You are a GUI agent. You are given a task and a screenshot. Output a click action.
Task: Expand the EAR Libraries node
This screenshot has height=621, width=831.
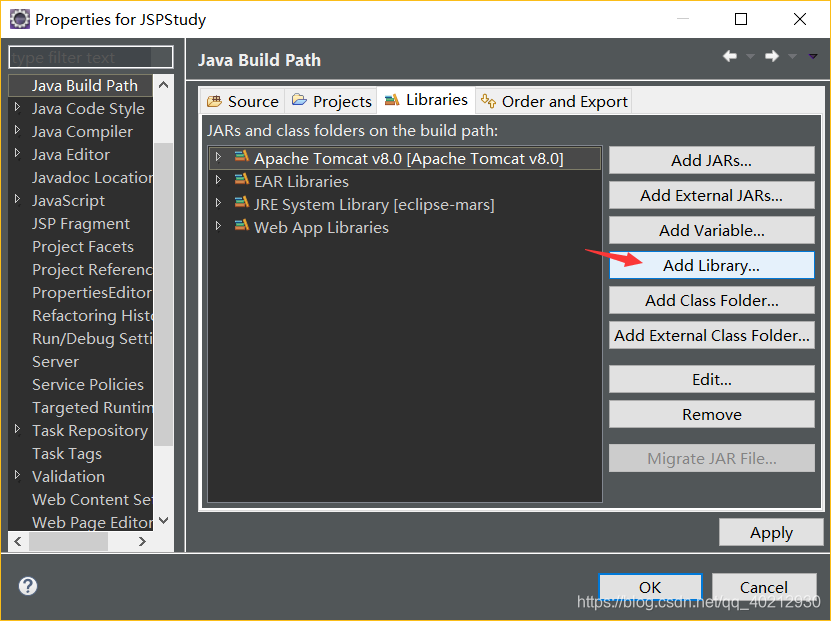[218, 180]
